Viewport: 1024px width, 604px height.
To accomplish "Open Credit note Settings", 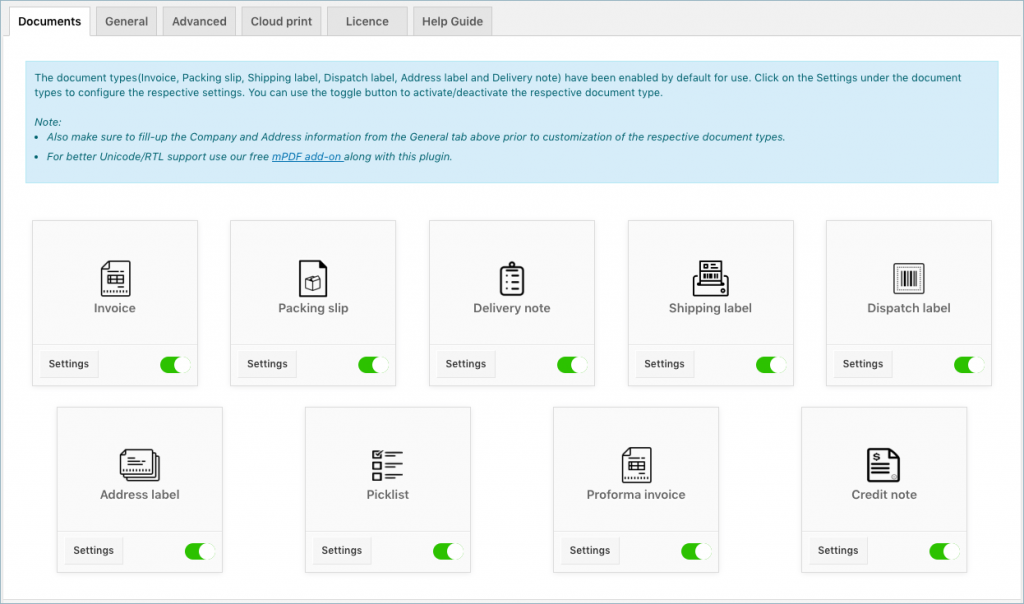I will (838, 550).
